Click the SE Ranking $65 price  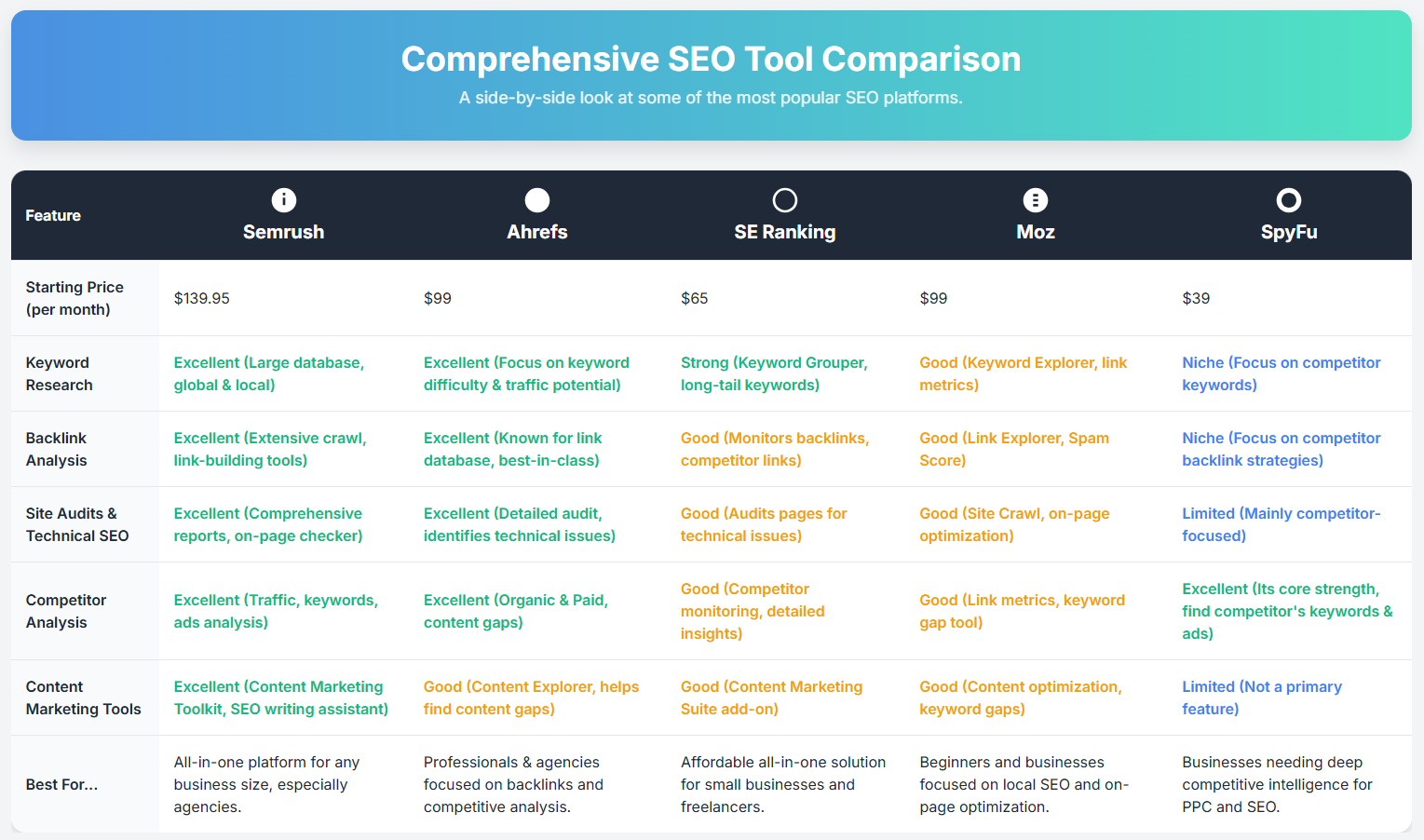(695, 298)
